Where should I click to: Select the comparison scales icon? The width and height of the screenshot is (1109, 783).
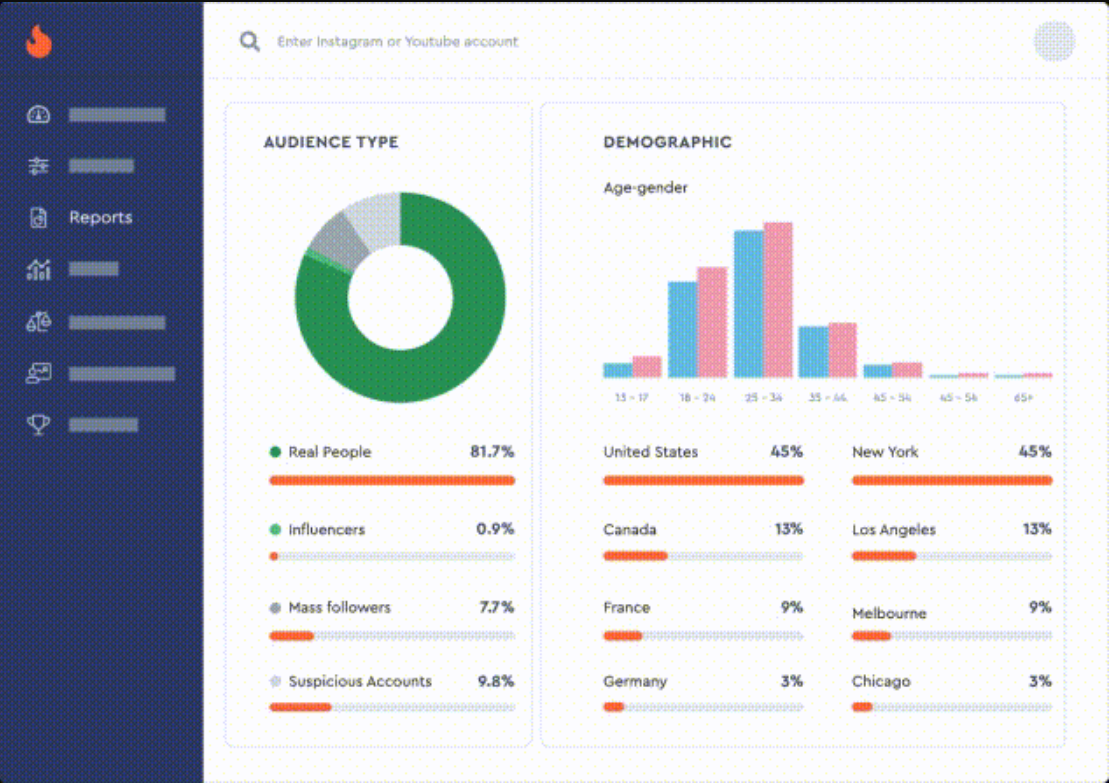pyautogui.click(x=38, y=321)
